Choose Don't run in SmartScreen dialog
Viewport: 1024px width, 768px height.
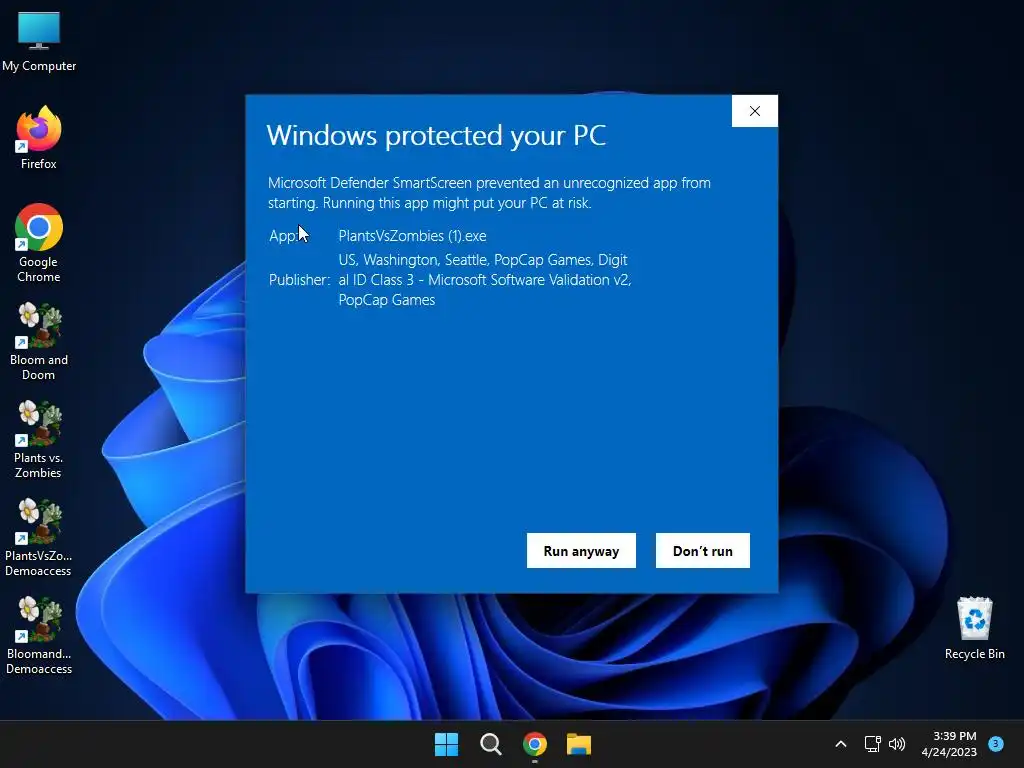click(x=703, y=551)
